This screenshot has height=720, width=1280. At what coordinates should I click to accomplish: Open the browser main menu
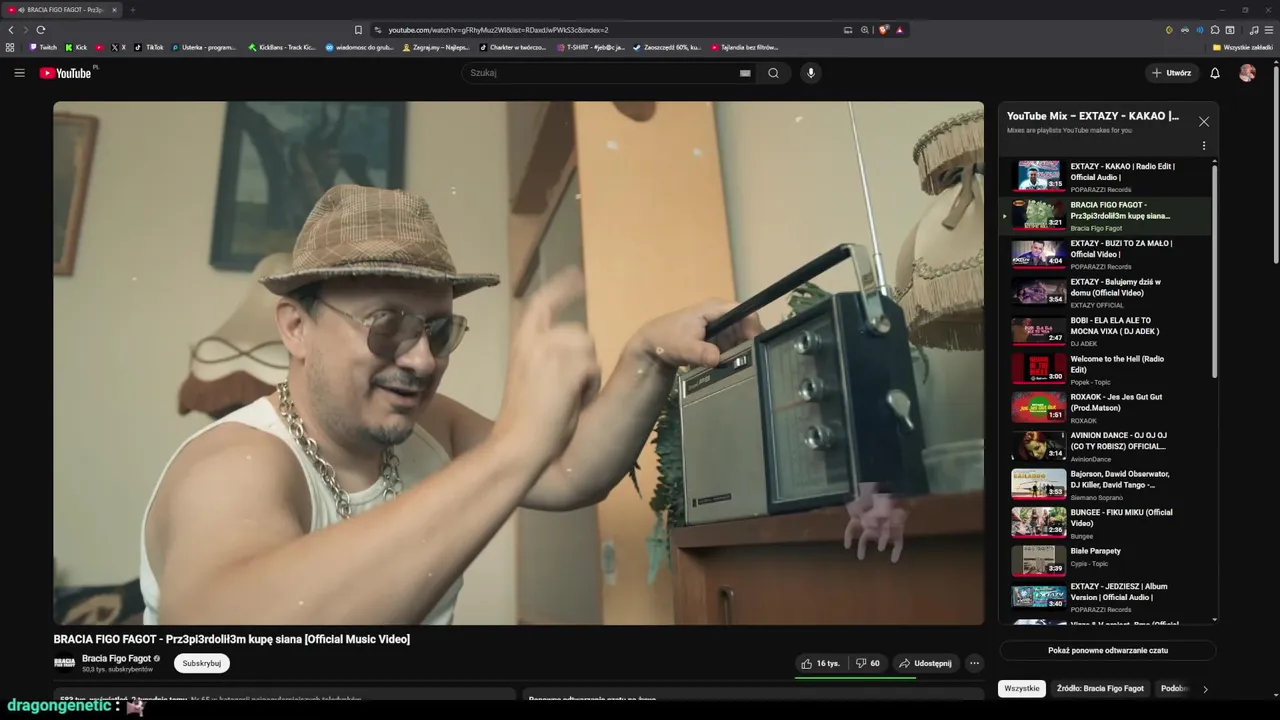click(x=1269, y=30)
